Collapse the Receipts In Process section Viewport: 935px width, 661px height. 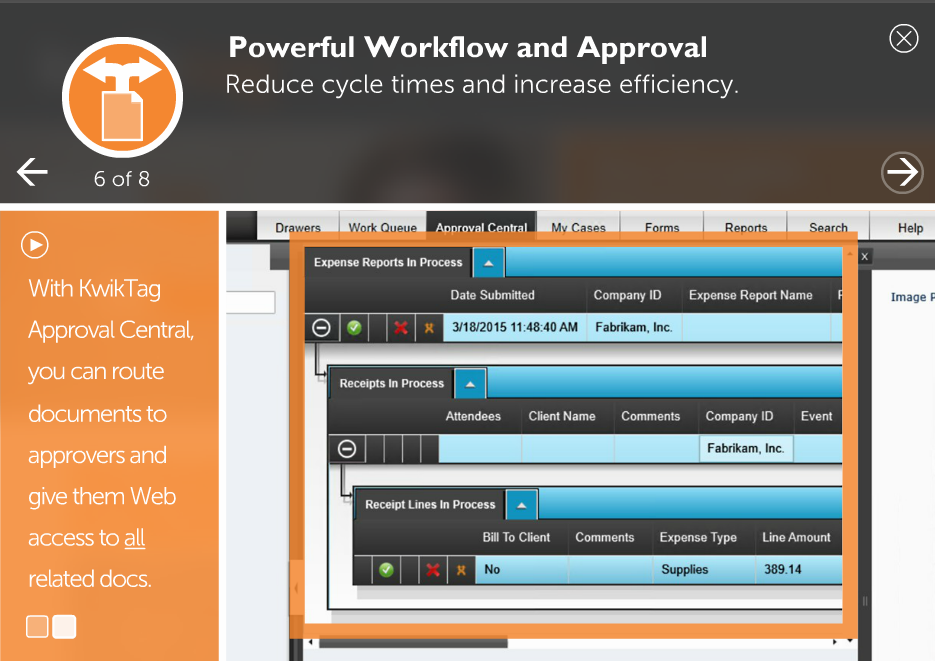pos(470,384)
